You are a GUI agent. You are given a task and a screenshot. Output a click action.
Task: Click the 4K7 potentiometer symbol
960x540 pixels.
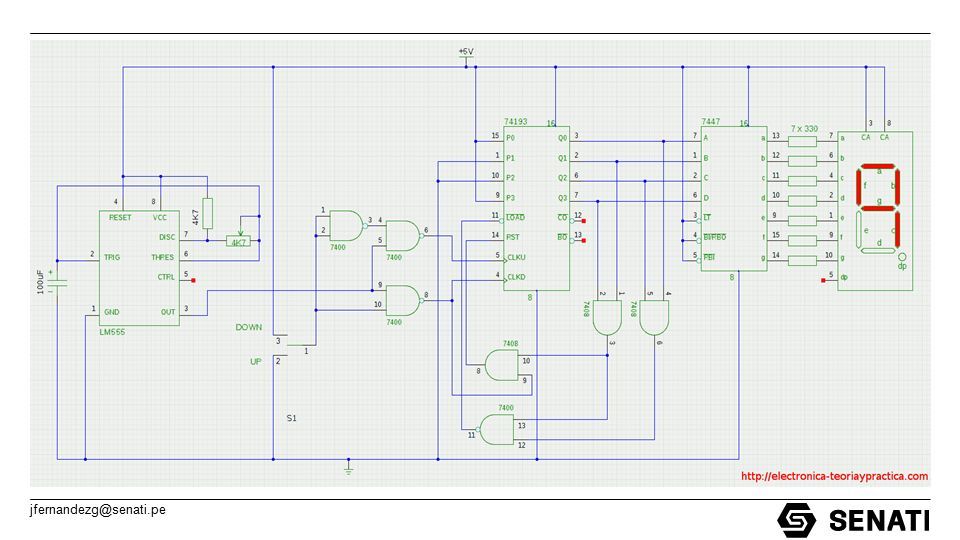coord(238,241)
